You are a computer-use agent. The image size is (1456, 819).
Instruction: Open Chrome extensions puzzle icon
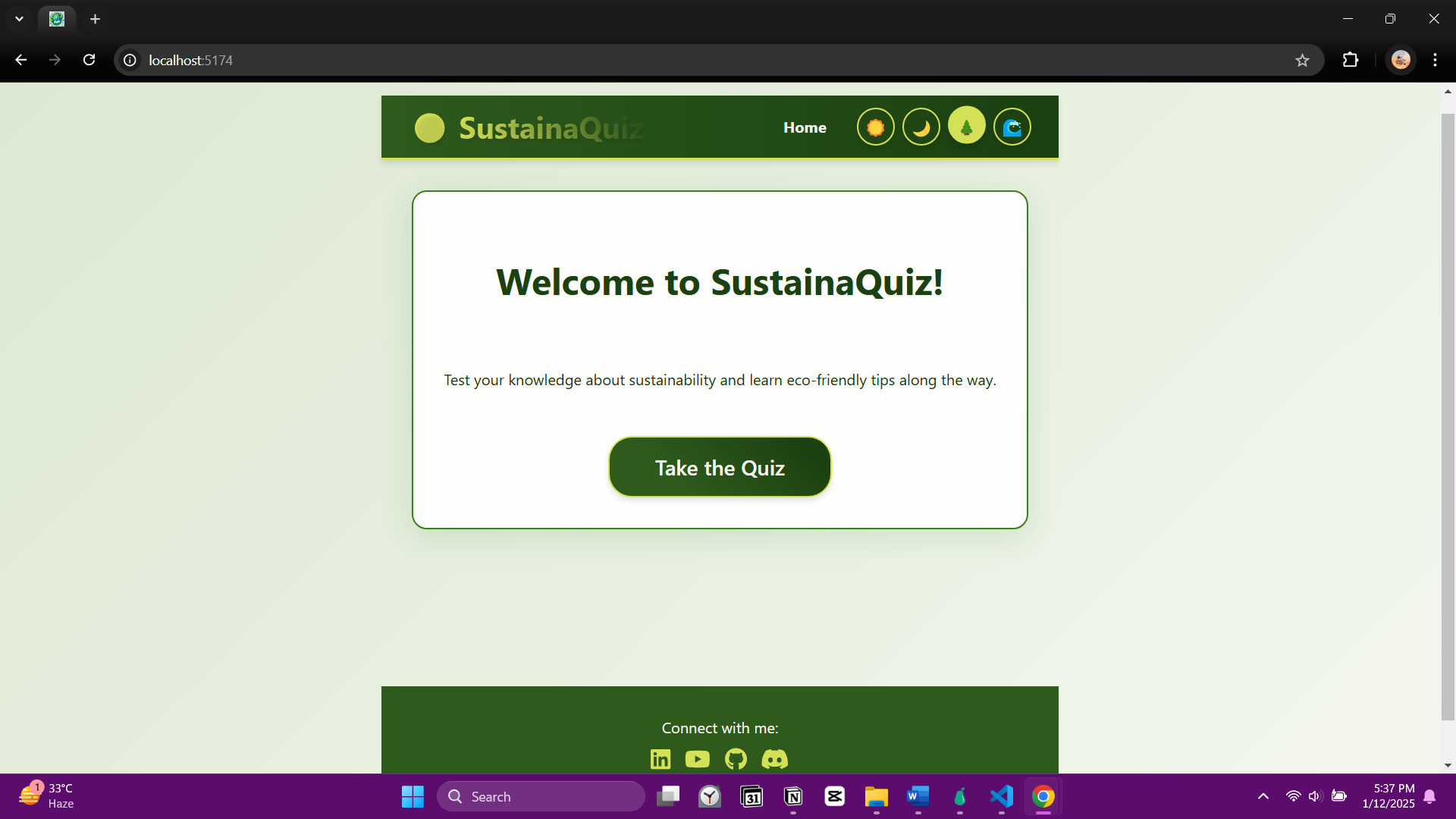tap(1351, 61)
